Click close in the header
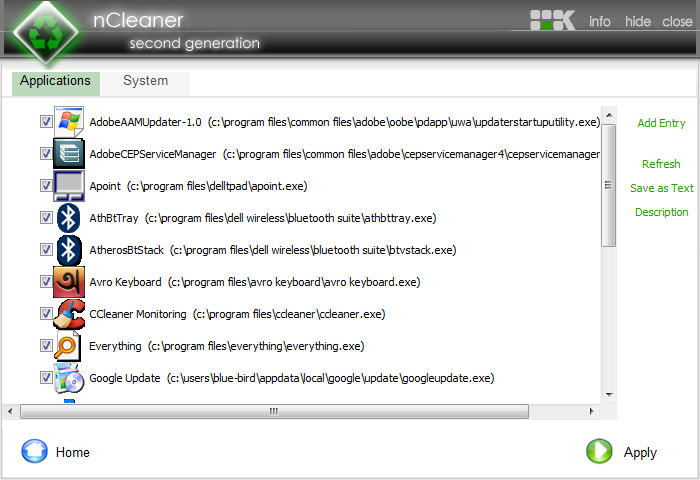 (x=677, y=21)
